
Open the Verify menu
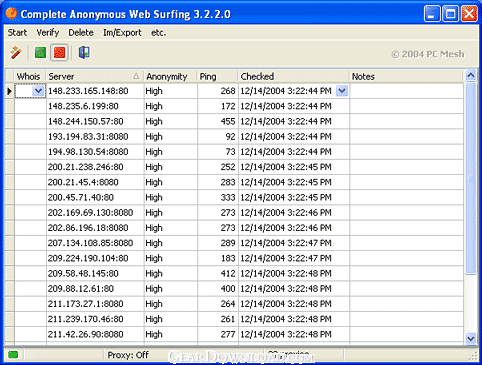(48, 33)
